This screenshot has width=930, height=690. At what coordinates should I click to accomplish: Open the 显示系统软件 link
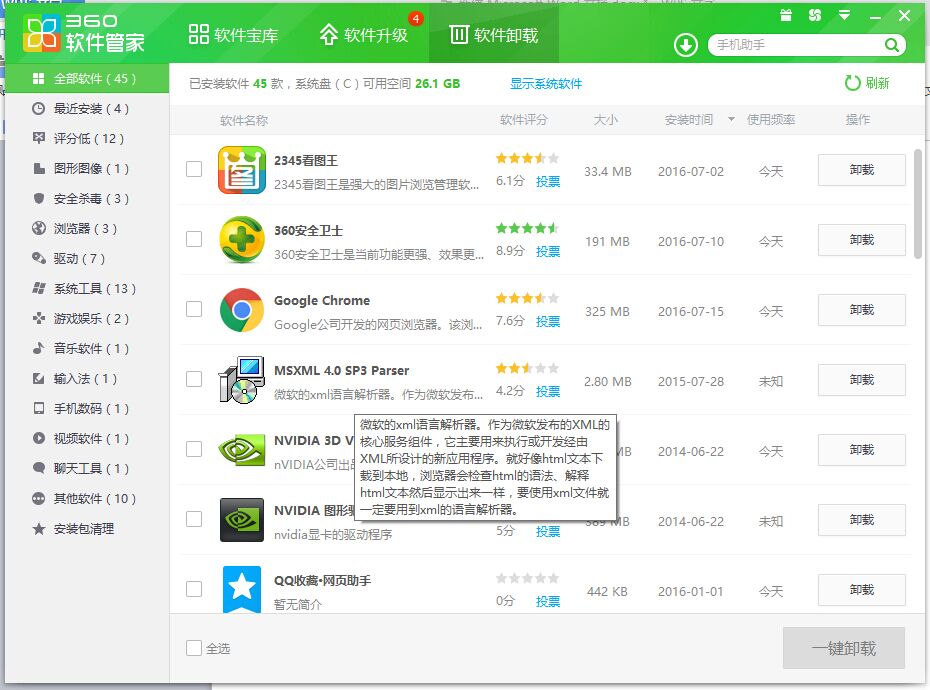click(x=546, y=85)
